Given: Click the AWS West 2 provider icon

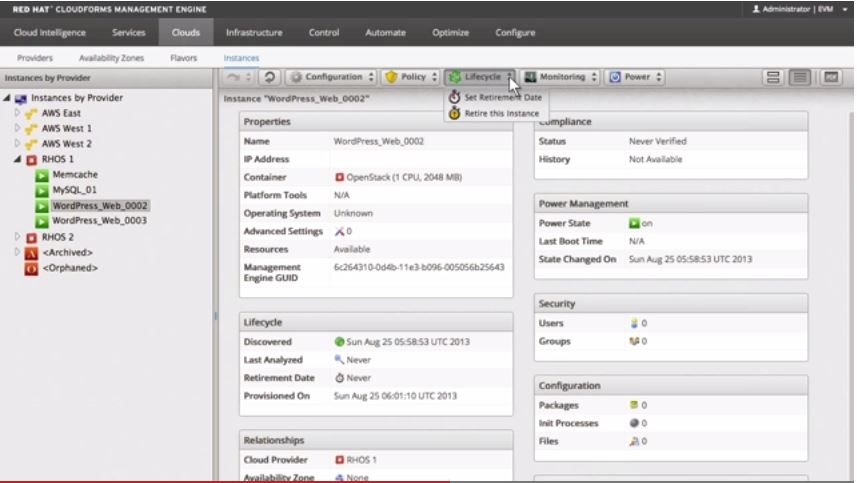Looking at the screenshot, I should coord(31,144).
